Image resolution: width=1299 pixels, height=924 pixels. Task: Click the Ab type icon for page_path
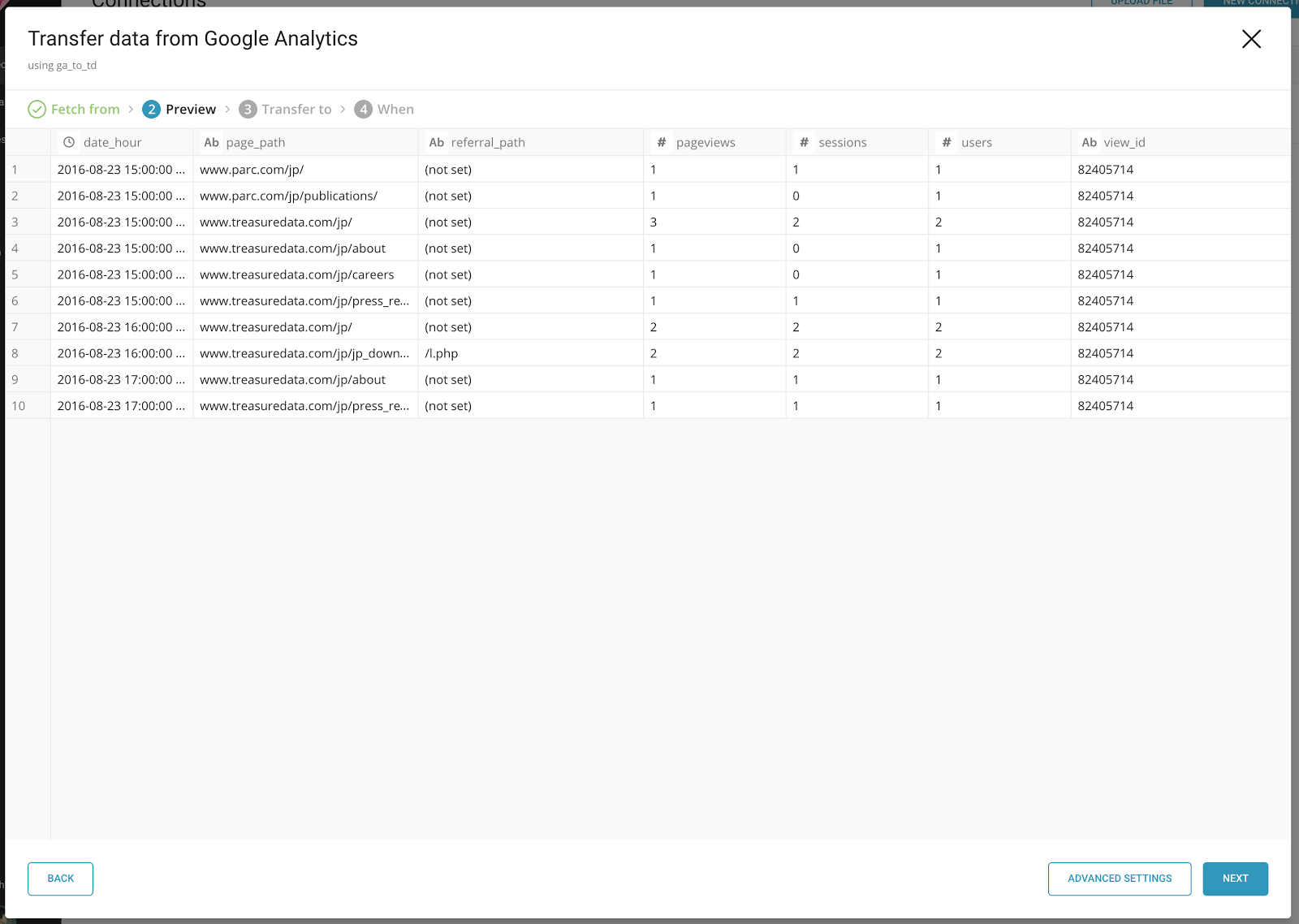tap(211, 142)
